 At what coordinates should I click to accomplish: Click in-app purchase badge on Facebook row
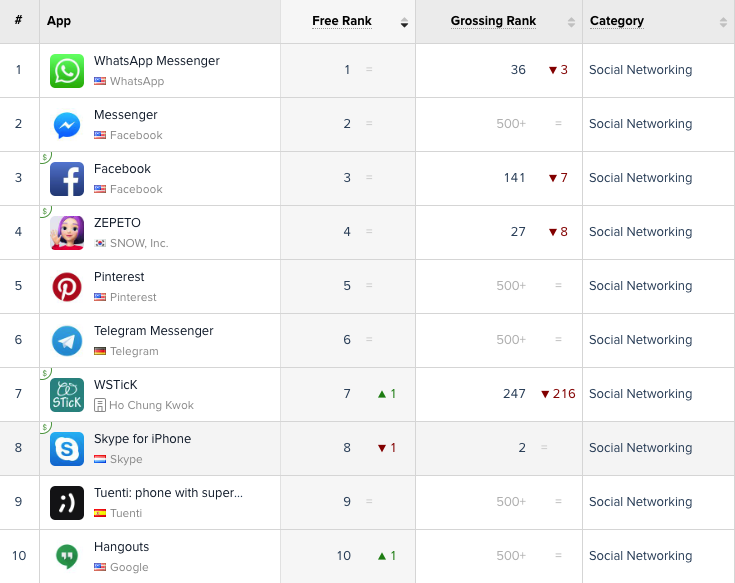coord(45,157)
